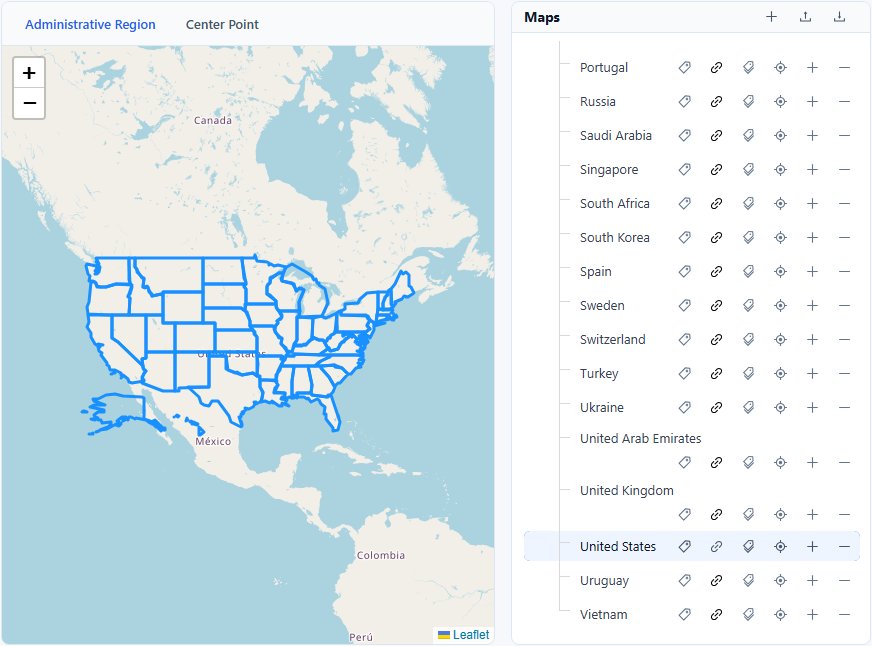The height and width of the screenshot is (646, 872).
Task: Click the plus icon for Turkey
Action: tap(812, 373)
